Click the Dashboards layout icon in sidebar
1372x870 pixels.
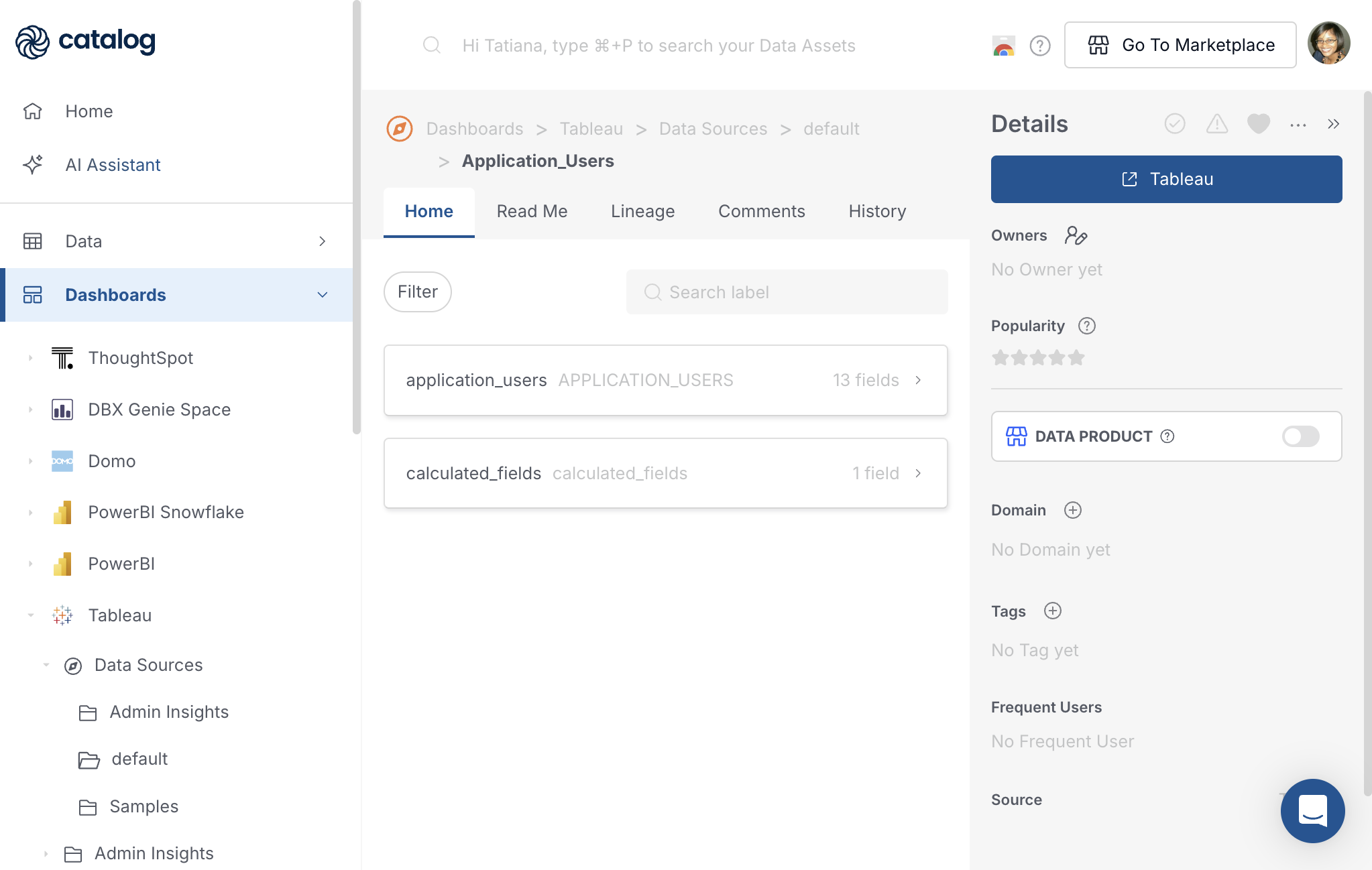(33, 295)
